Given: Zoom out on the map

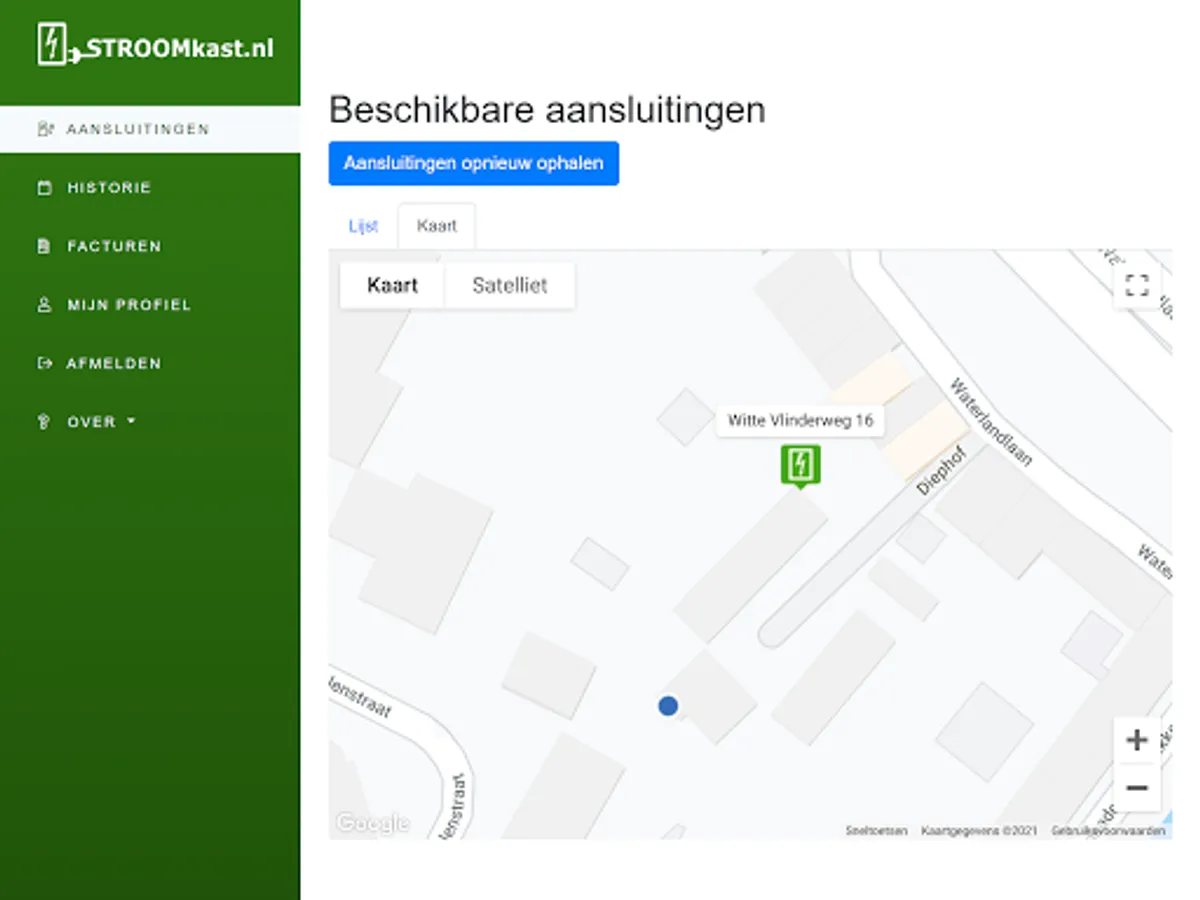Looking at the screenshot, I should pyautogui.click(x=1137, y=788).
